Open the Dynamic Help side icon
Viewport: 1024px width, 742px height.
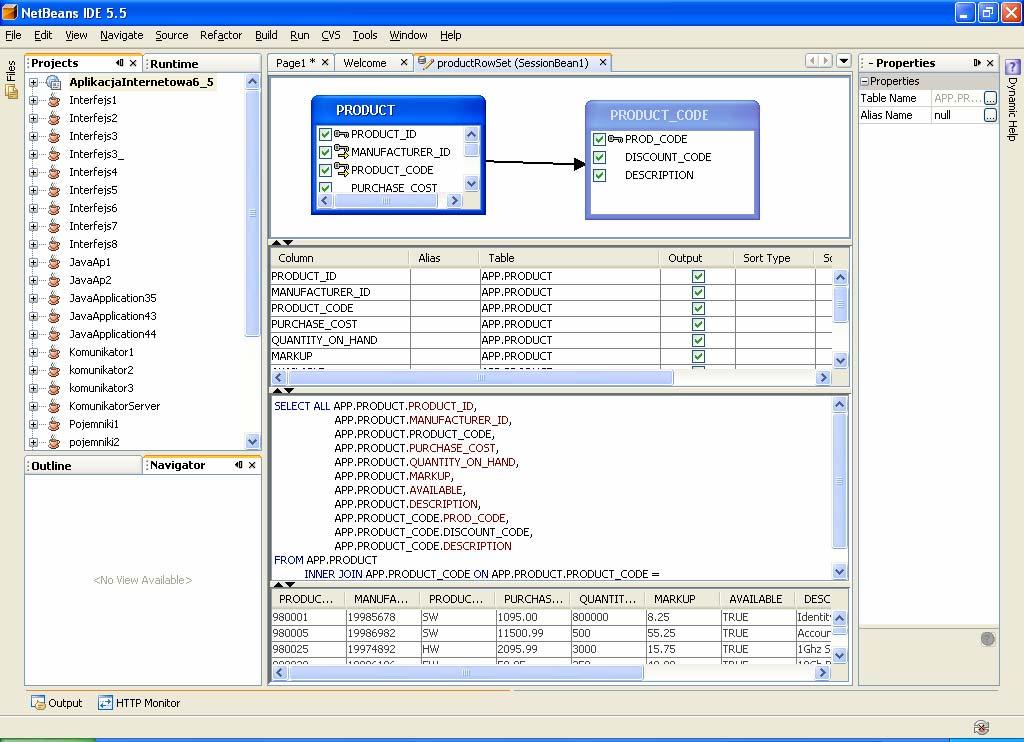(1012, 67)
